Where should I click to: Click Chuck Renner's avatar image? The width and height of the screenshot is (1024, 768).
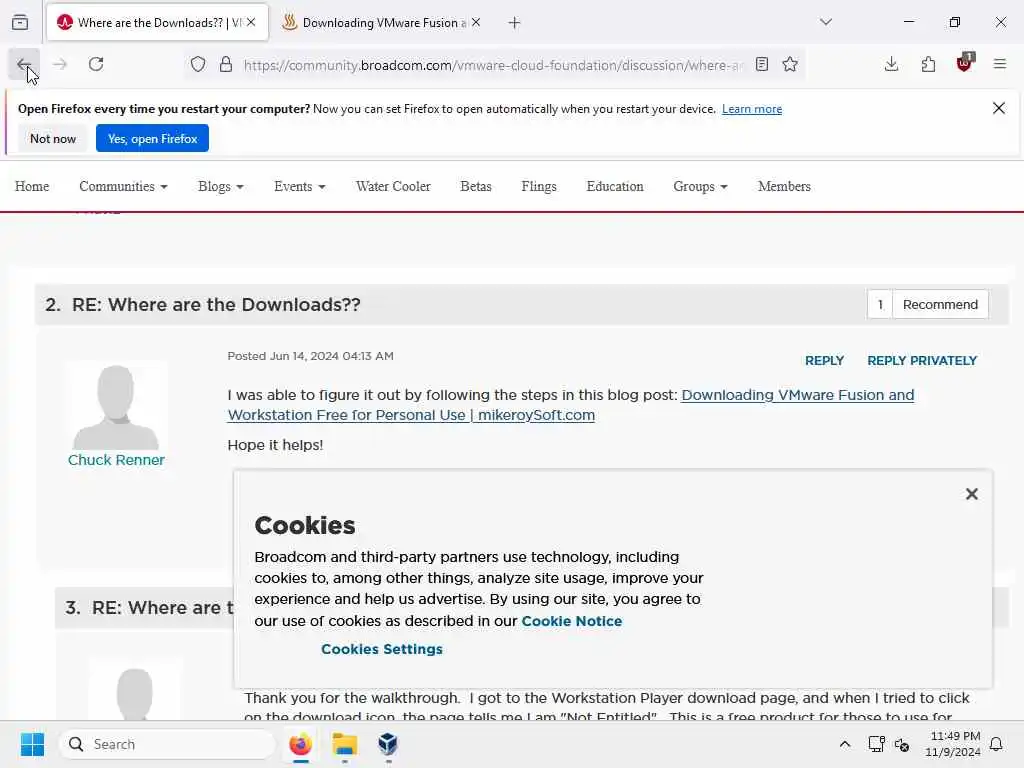click(x=116, y=405)
